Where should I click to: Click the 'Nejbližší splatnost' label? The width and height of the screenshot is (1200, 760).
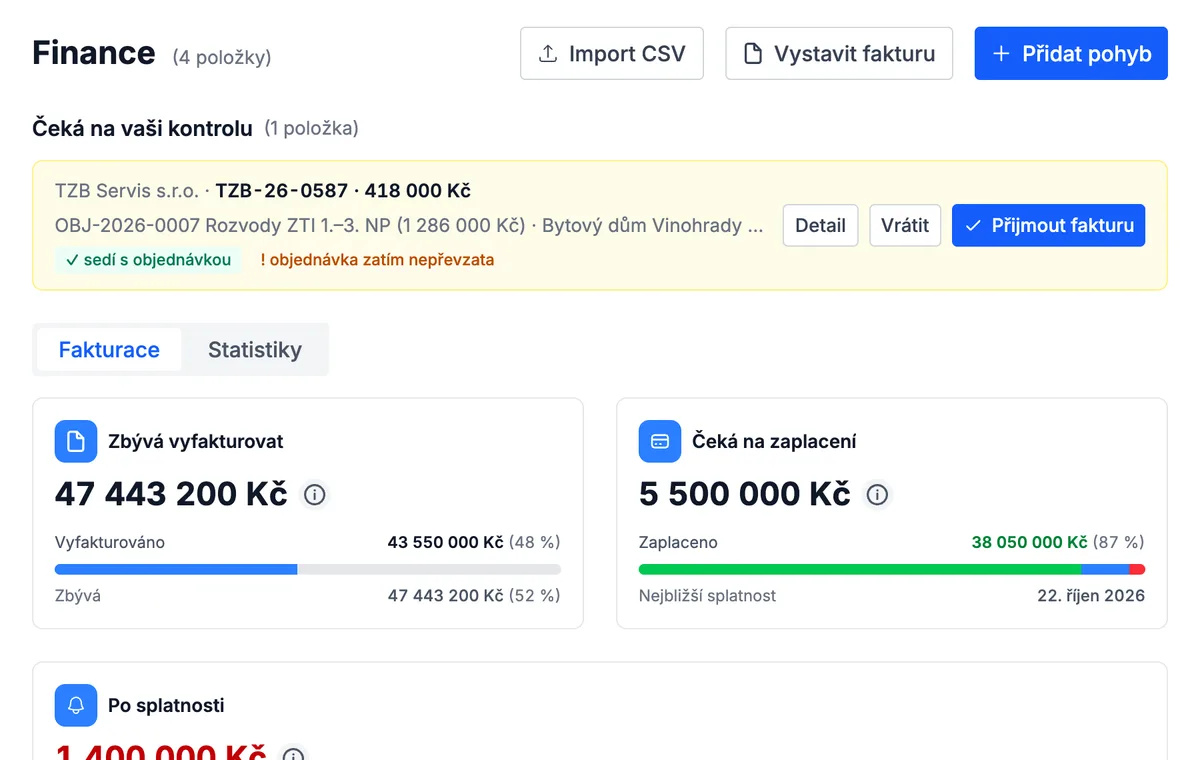[707, 595]
